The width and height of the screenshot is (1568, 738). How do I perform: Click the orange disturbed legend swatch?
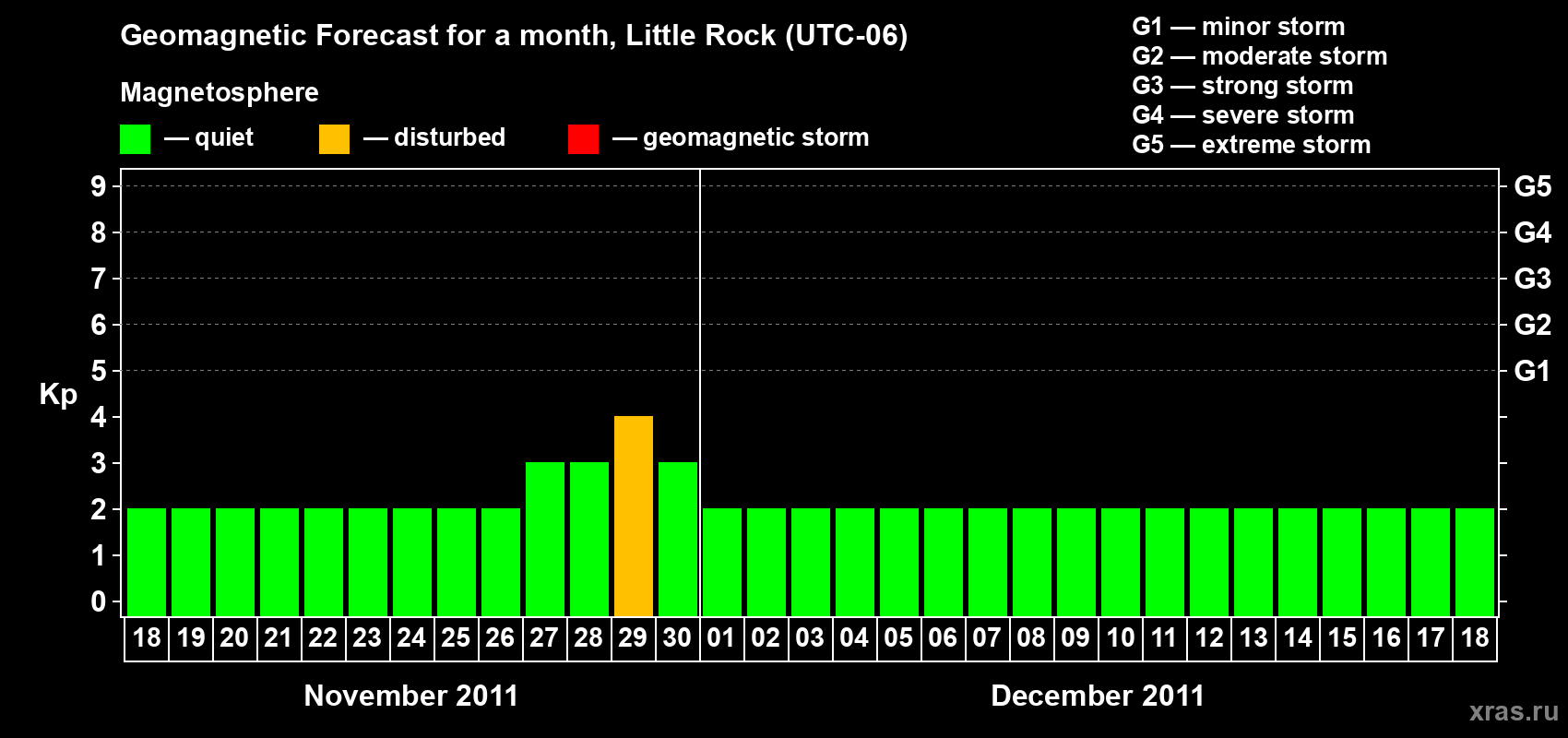point(334,139)
